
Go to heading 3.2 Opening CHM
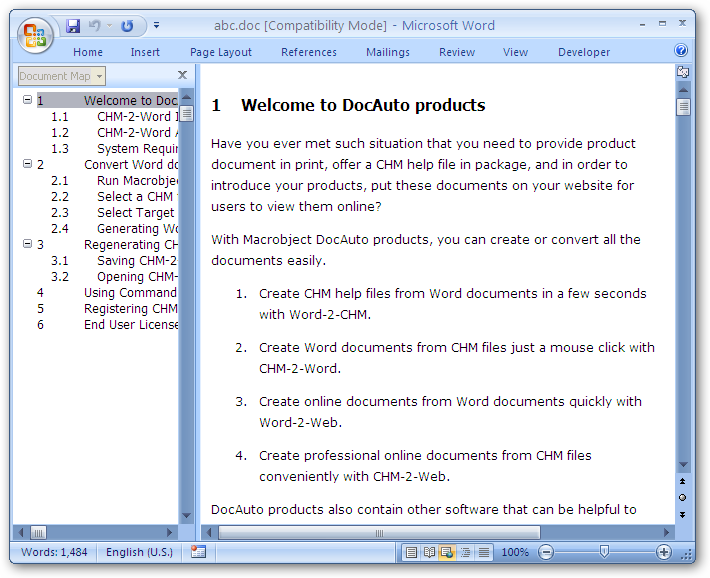[x=115, y=277]
